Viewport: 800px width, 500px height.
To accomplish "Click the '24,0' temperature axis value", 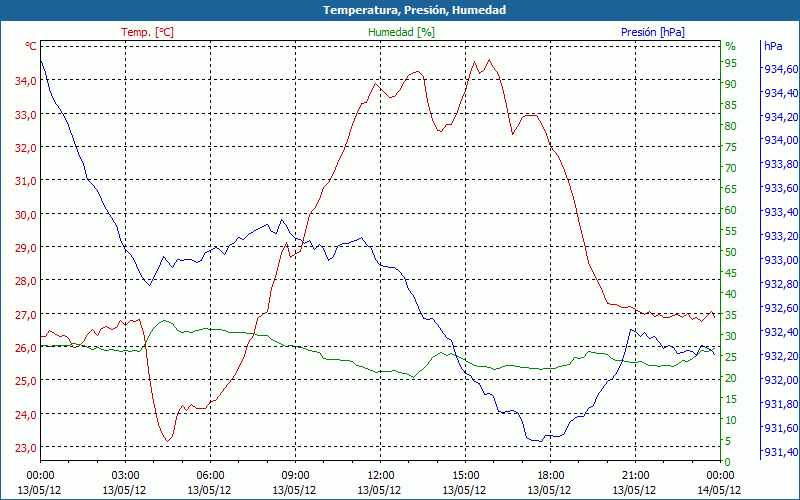I will [27, 415].
